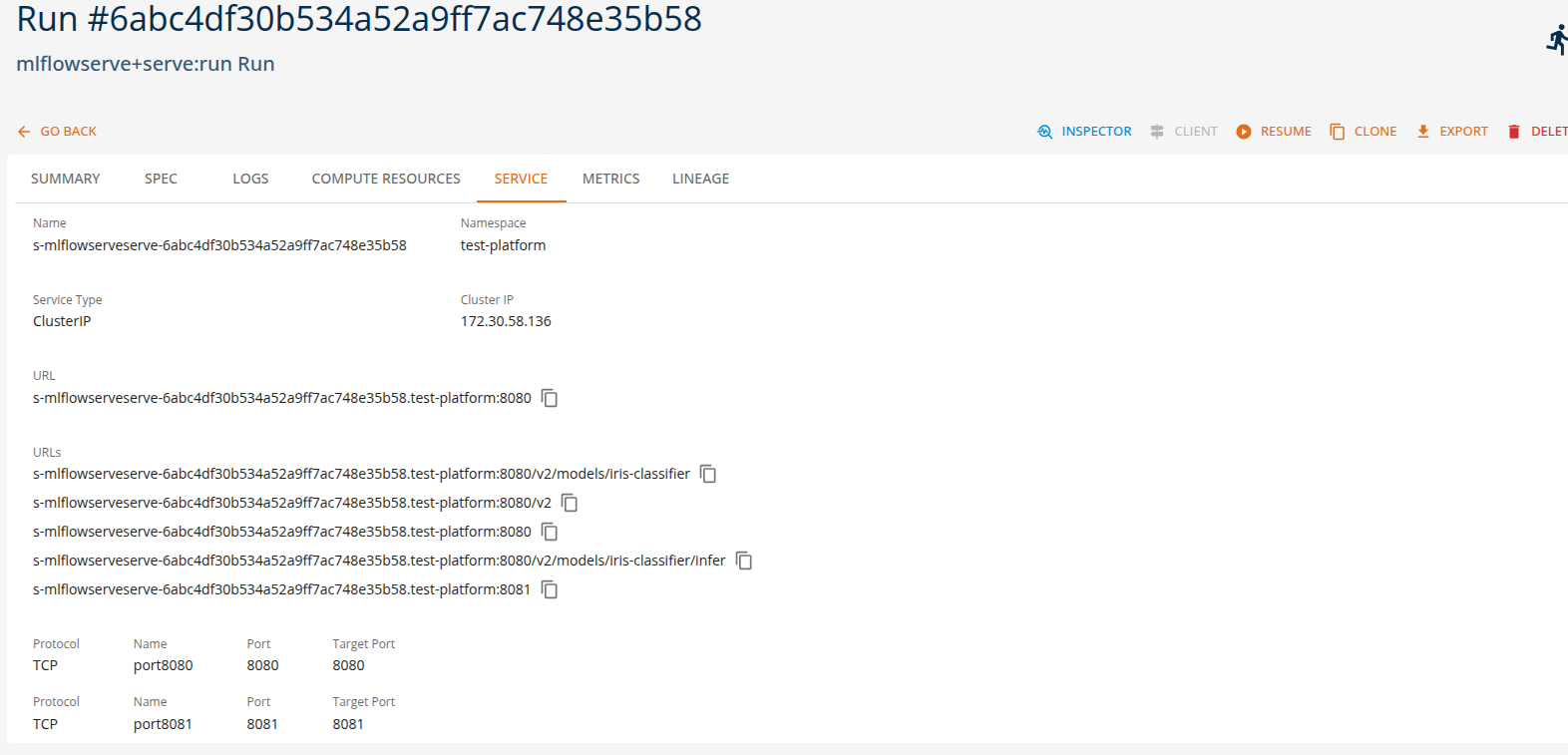Click the running person status icon

[1556, 41]
